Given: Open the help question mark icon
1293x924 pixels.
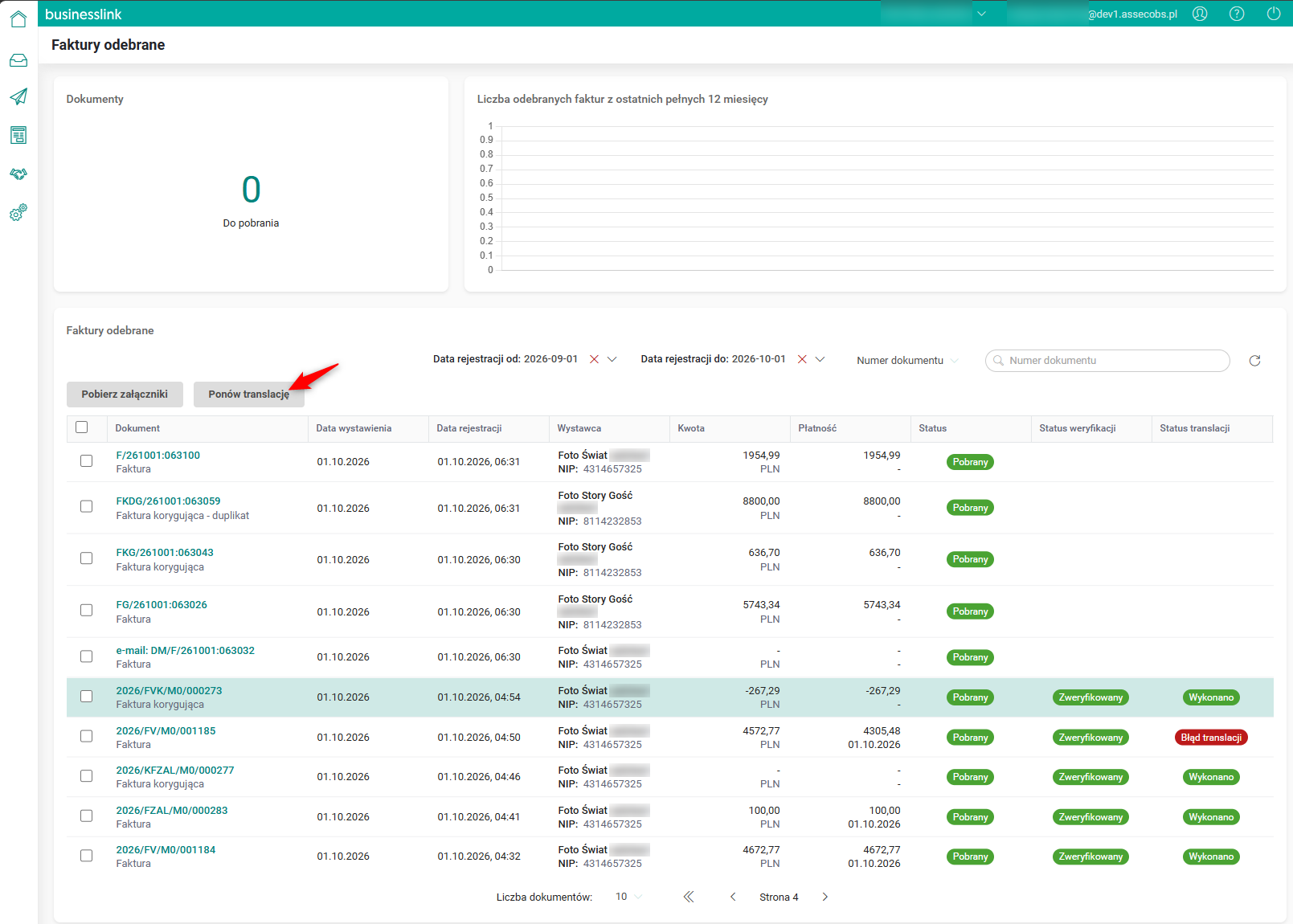Looking at the screenshot, I should 1237,14.
